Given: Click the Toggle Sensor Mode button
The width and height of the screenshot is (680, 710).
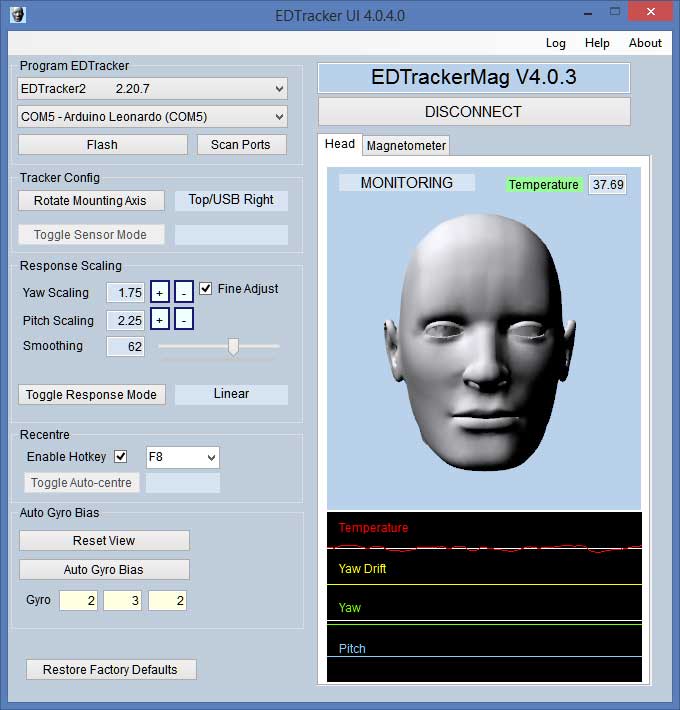Looking at the screenshot, I should tap(91, 235).
